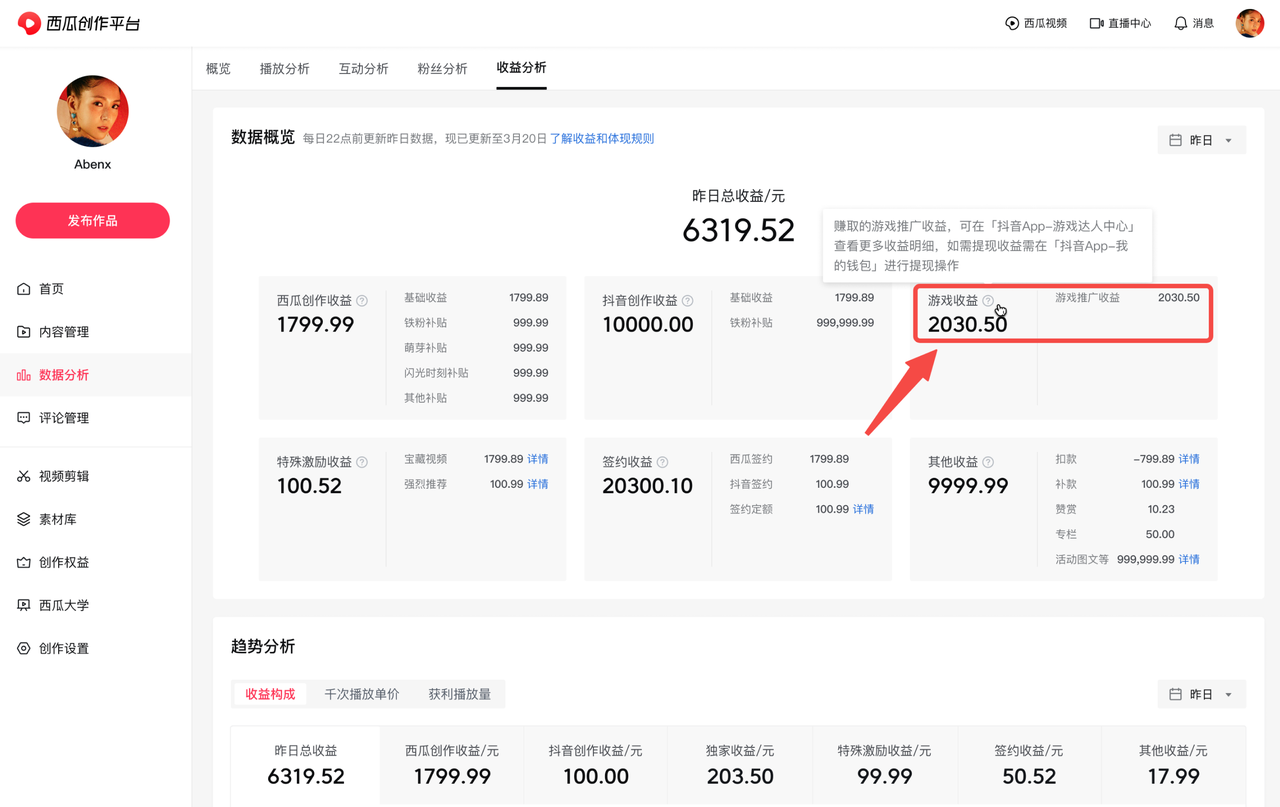
Task: Select the 独家收益/元 trend card
Action: 740,766
